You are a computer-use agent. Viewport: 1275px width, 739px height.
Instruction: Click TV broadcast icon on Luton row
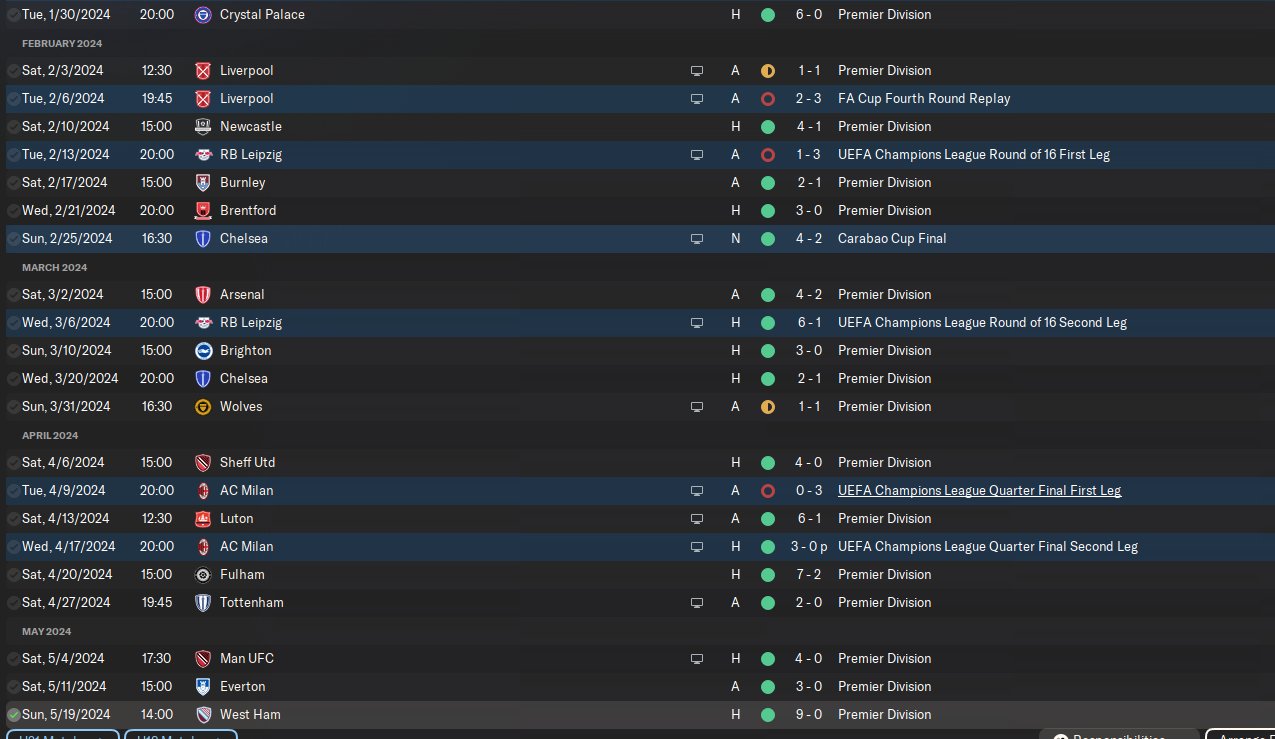(x=697, y=519)
